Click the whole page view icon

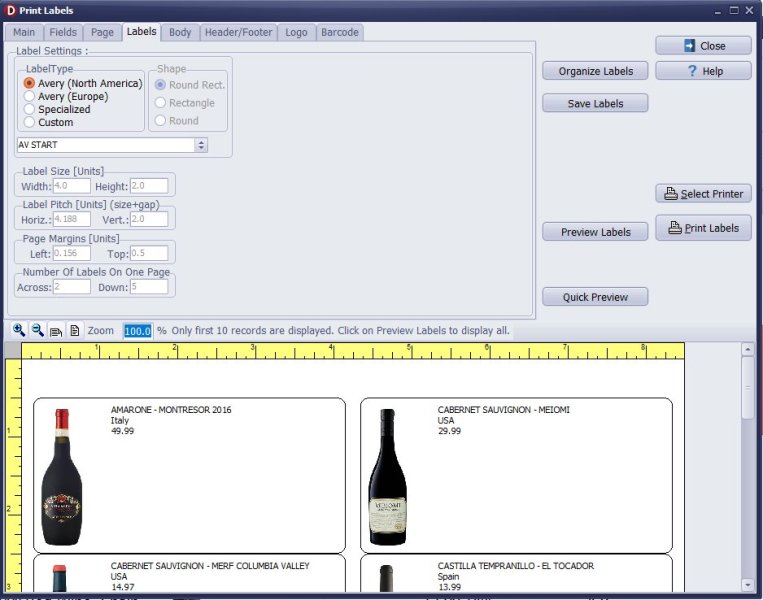[x=74, y=330]
